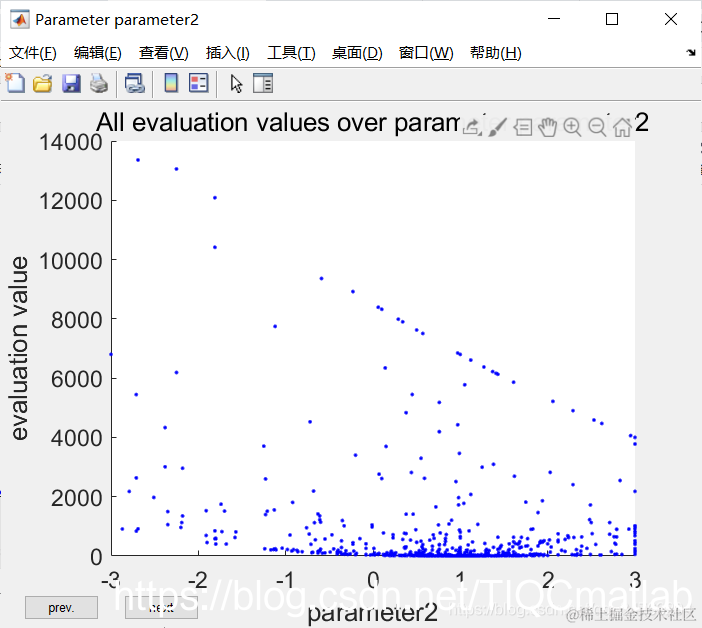702x628 pixels.
Task: Click the x-axis tick label -2
Action: pyautogui.click(x=197, y=581)
